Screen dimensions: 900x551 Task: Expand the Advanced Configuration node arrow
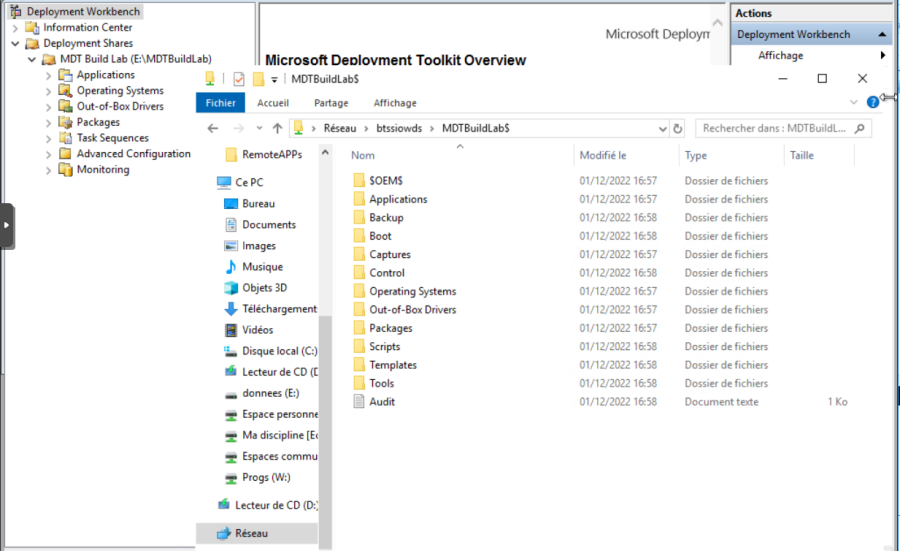point(49,154)
